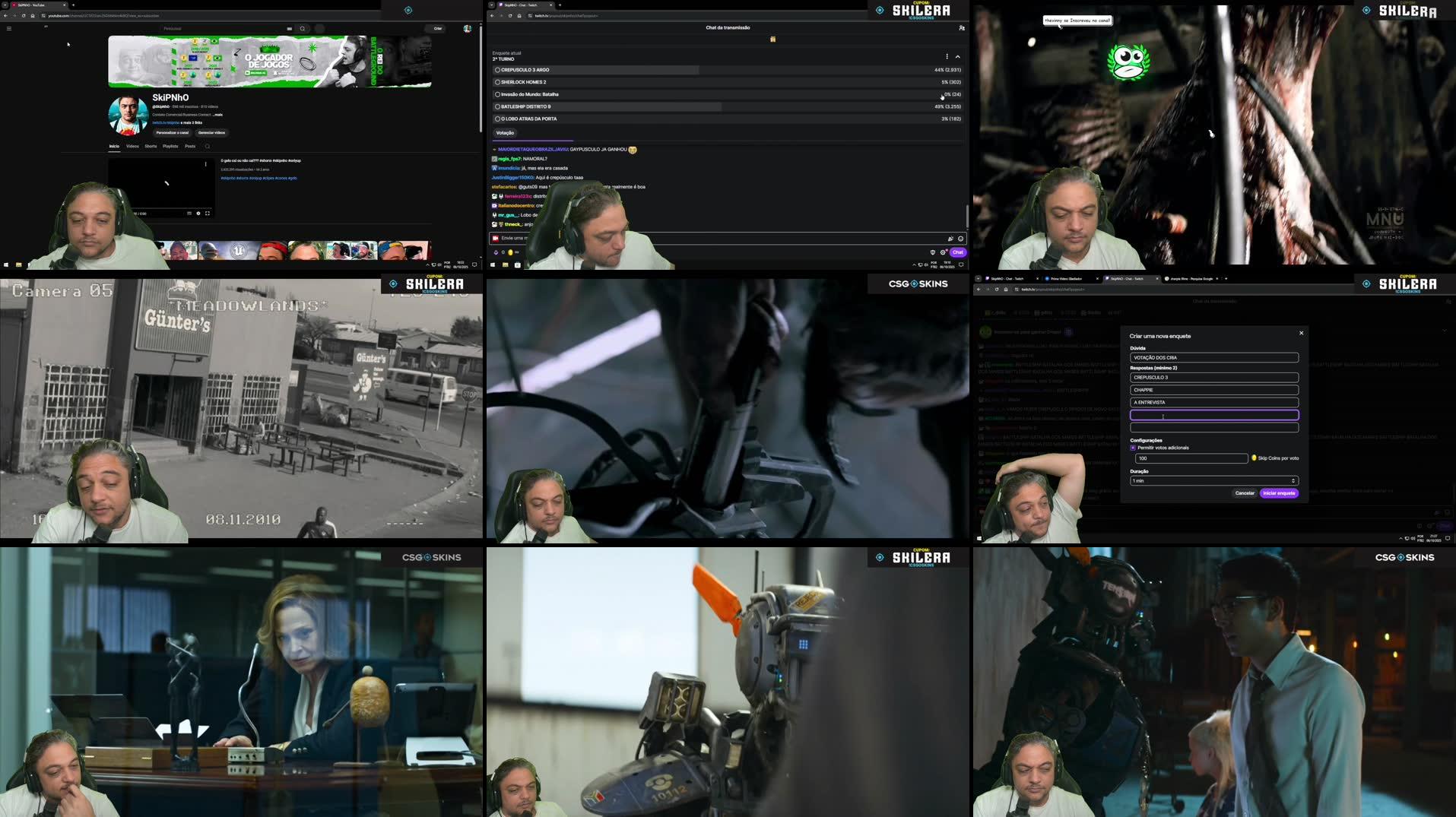Viewport: 1456px width, 817px height.
Task: Switch to the Shorts tab on channel
Action: pyautogui.click(x=151, y=147)
